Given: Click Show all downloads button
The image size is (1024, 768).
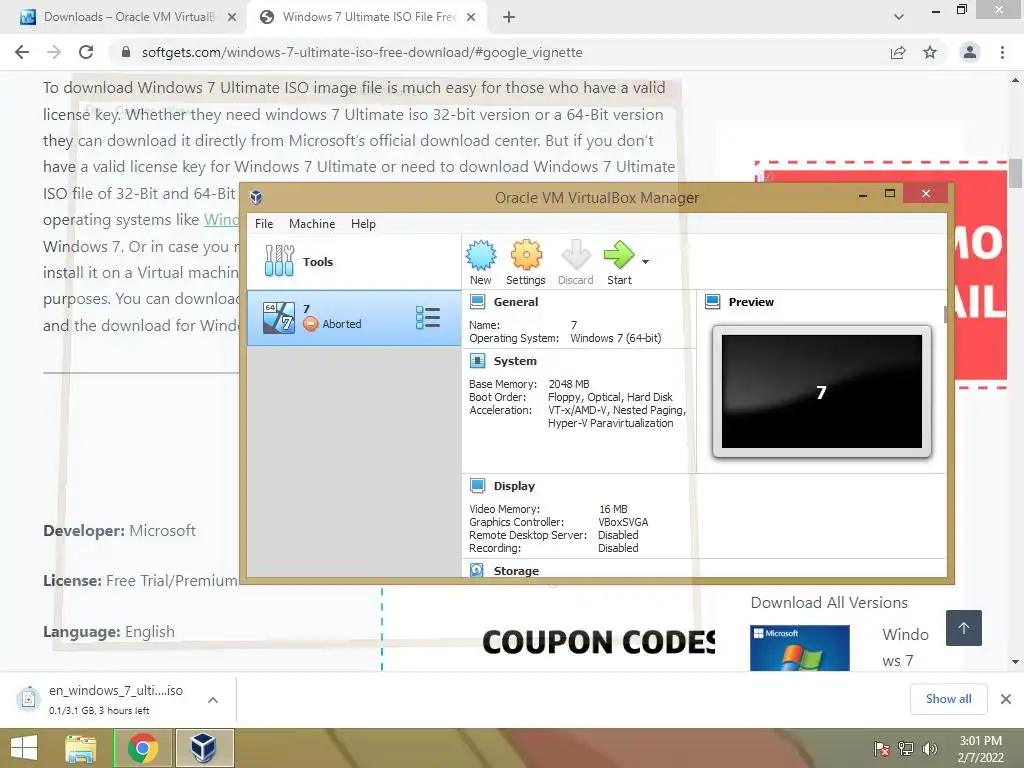Looking at the screenshot, I should pyautogui.click(x=948, y=699).
